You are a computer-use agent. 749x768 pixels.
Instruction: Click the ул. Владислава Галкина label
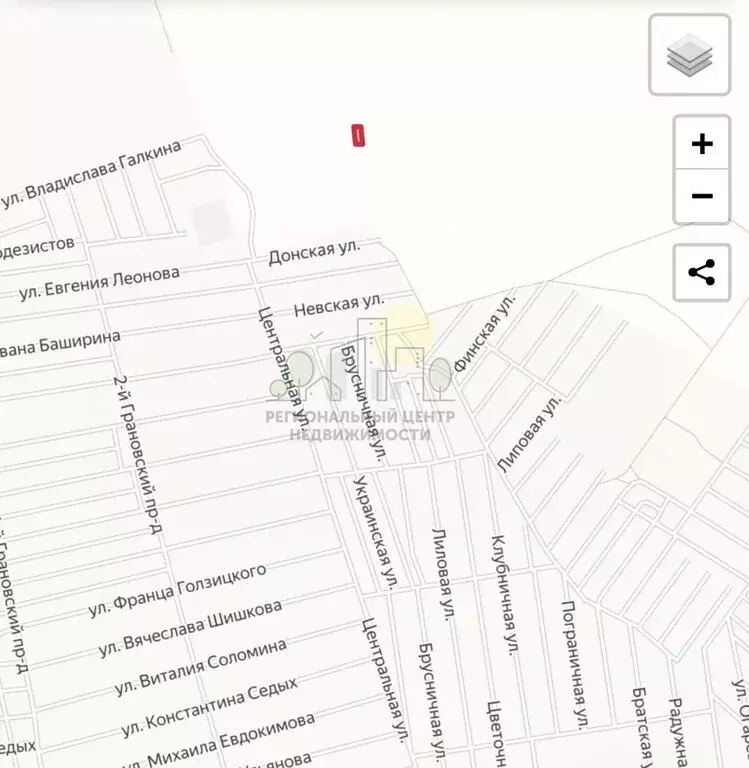pos(92,174)
